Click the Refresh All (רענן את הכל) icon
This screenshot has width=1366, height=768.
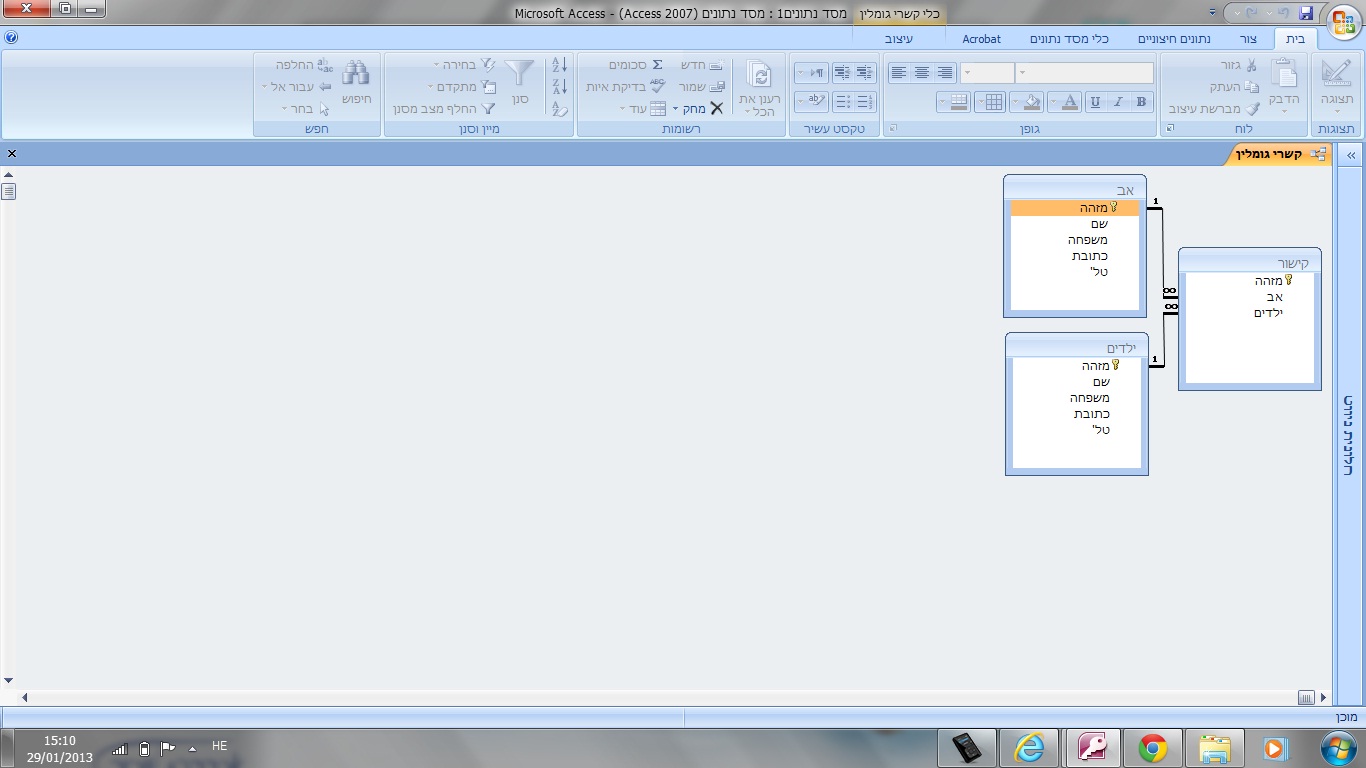(761, 76)
